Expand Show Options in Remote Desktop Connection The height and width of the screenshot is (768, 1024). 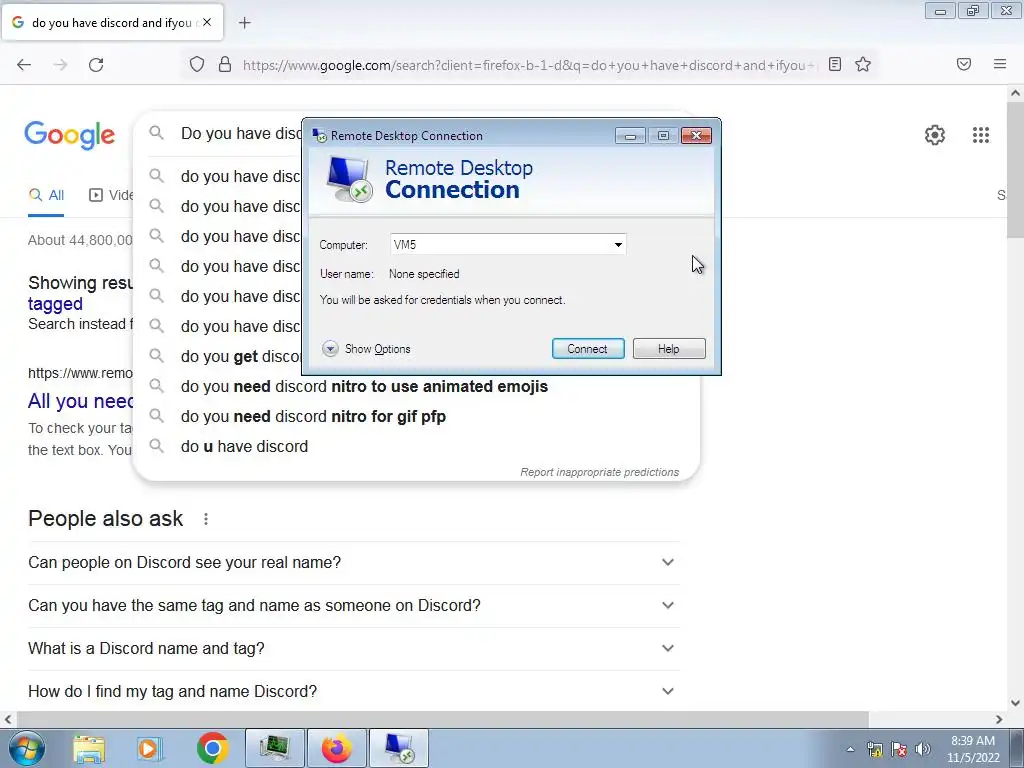tap(366, 349)
